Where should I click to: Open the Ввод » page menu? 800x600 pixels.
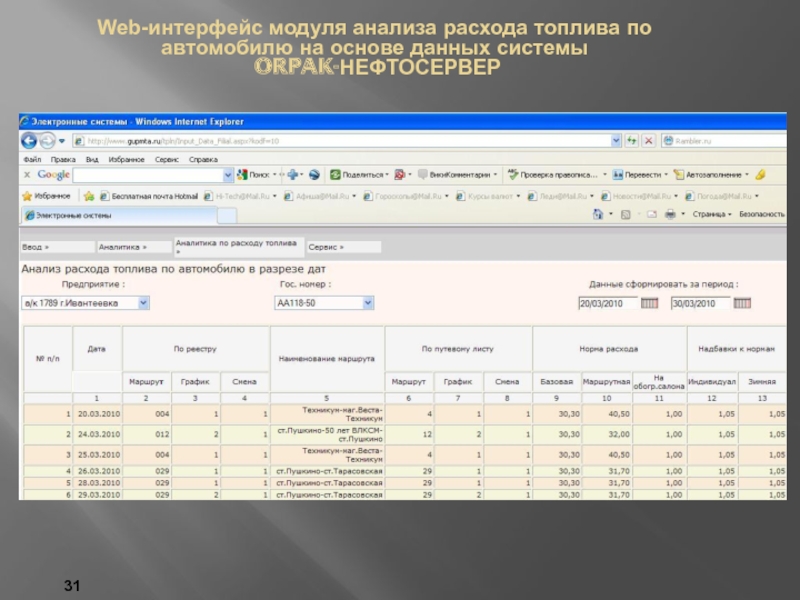point(57,247)
